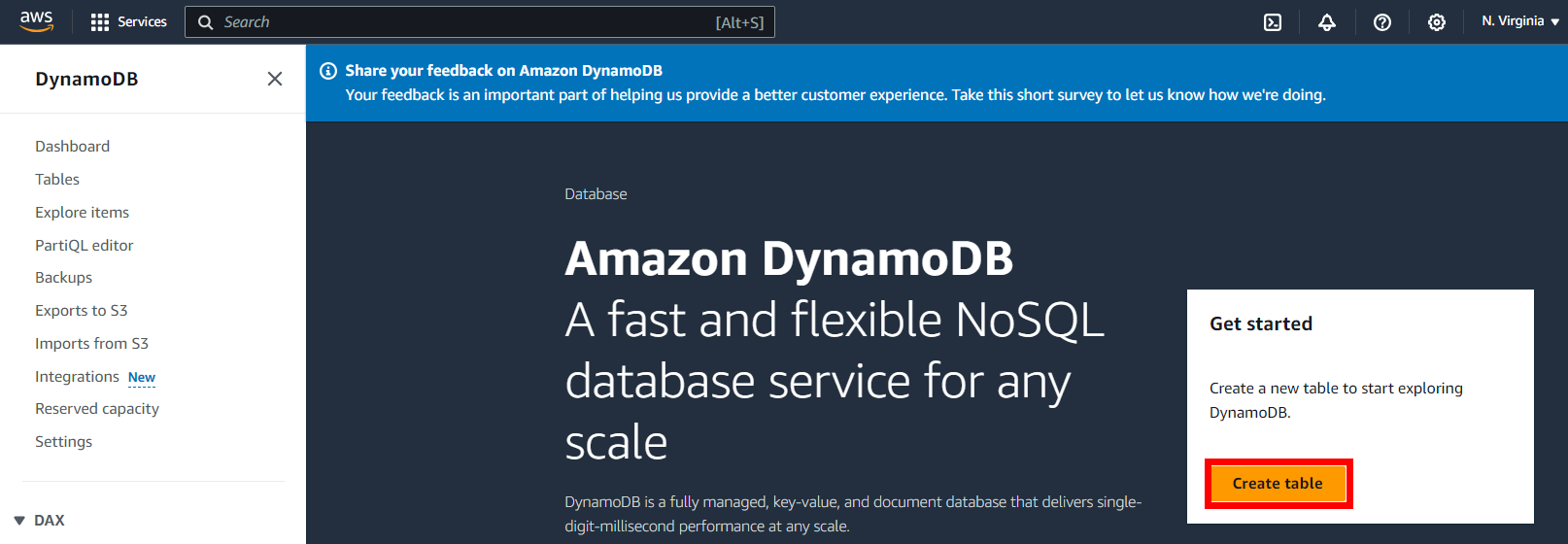This screenshot has height=544, width=1568.
Task: Go to Dashboard in sidebar
Action: (x=72, y=147)
